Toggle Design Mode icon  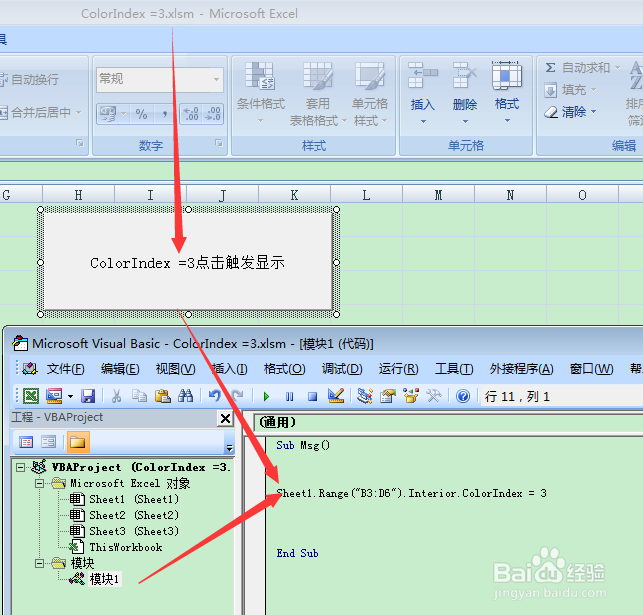[x=336, y=396]
